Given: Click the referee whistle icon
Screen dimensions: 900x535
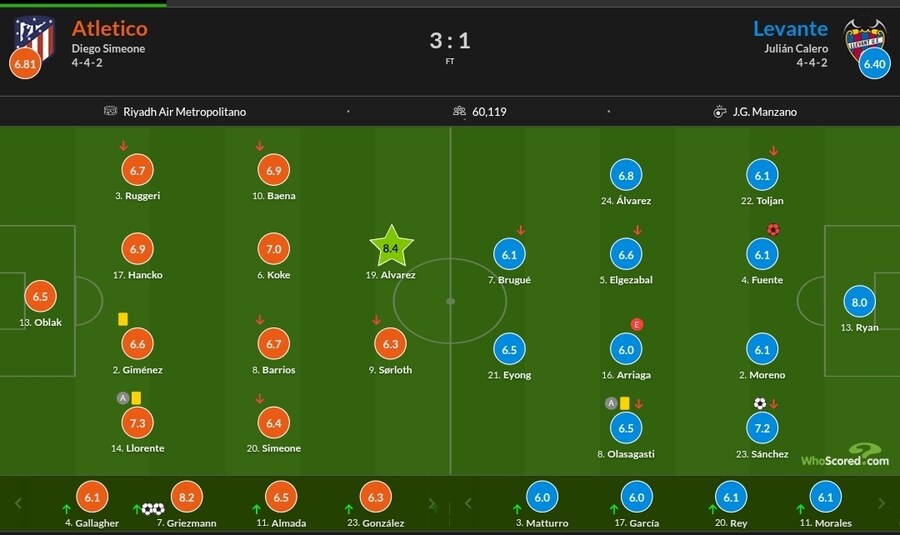Looking at the screenshot, I should pyautogui.click(x=719, y=112).
